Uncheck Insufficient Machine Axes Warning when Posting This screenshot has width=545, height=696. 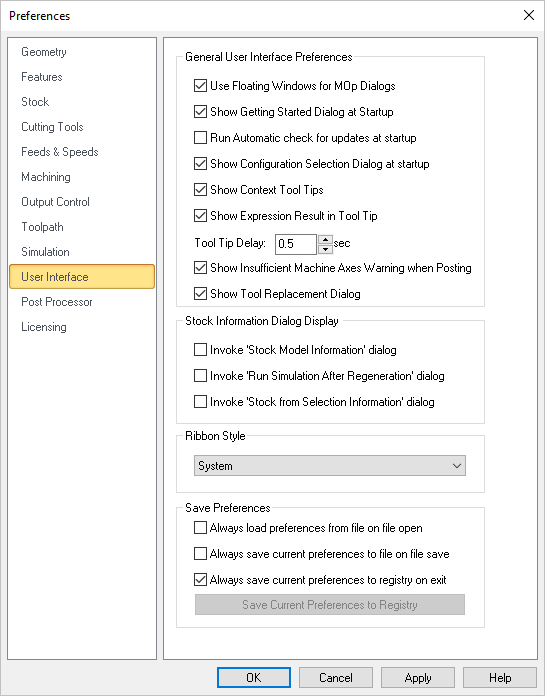click(200, 268)
